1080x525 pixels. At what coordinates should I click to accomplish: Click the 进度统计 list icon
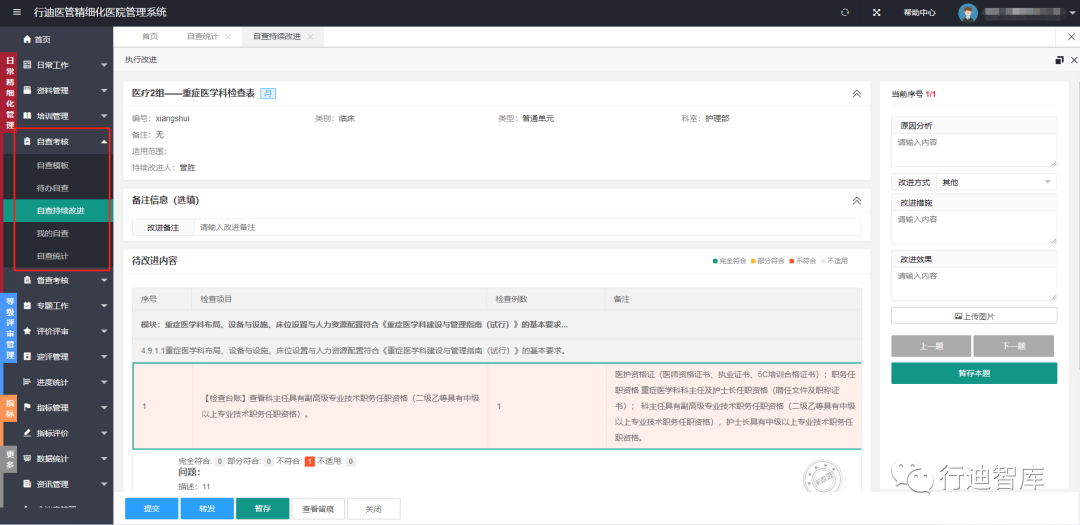coord(27,382)
